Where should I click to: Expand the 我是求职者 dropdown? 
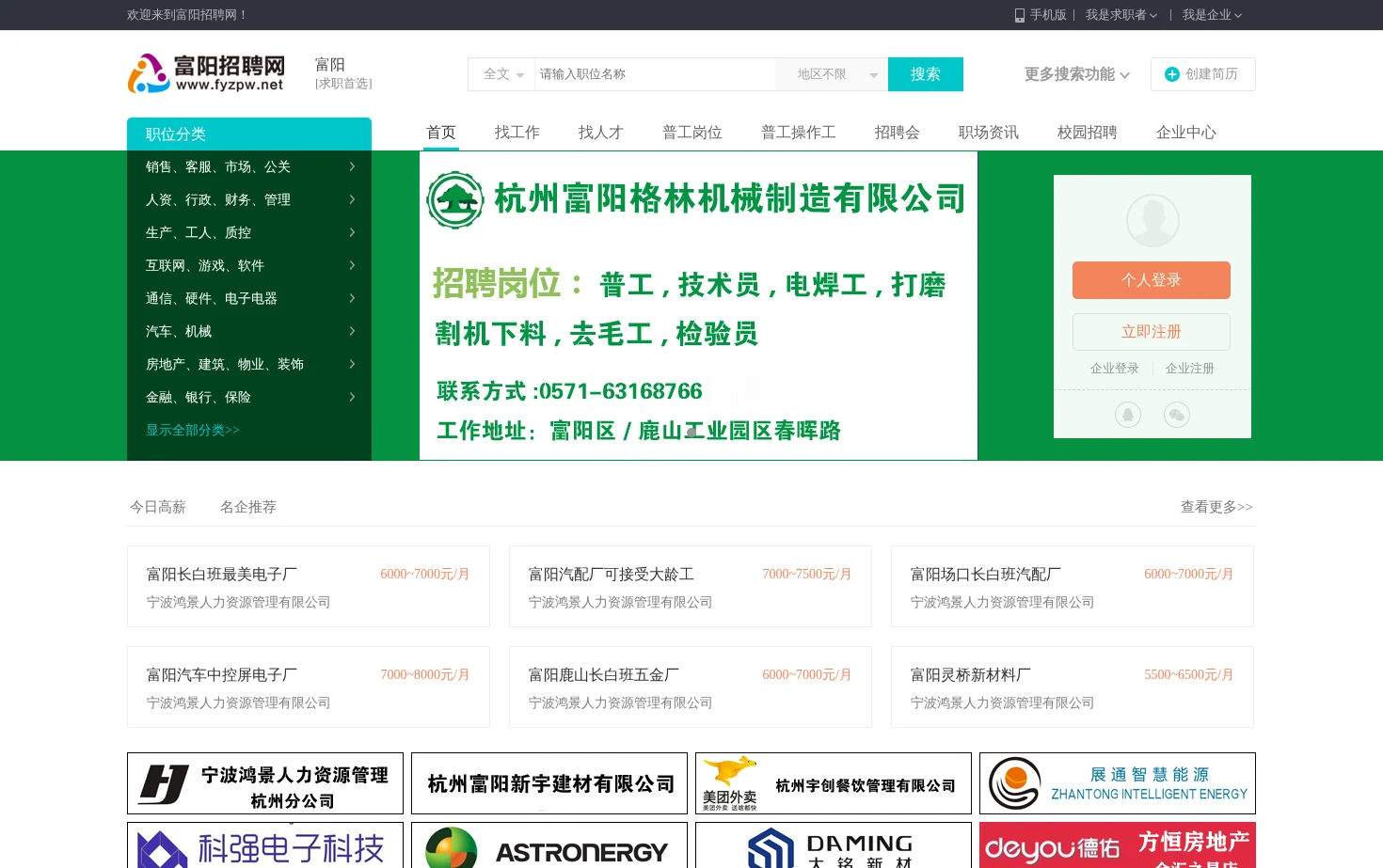pos(1121,15)
